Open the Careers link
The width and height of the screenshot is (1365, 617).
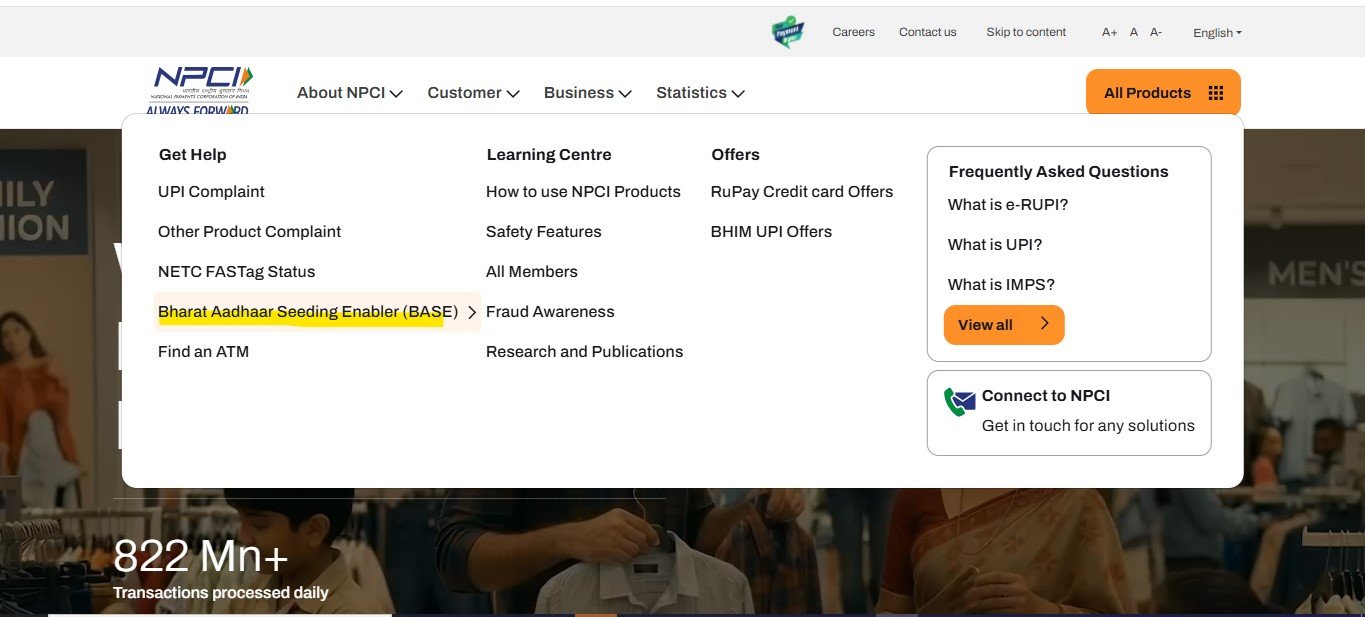coord(853,32)
